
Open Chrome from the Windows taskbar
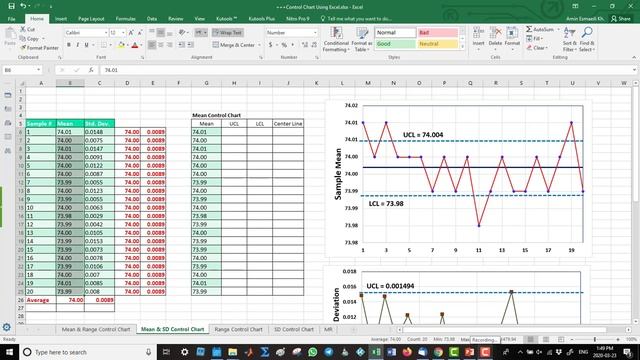[x=438, y=352]
